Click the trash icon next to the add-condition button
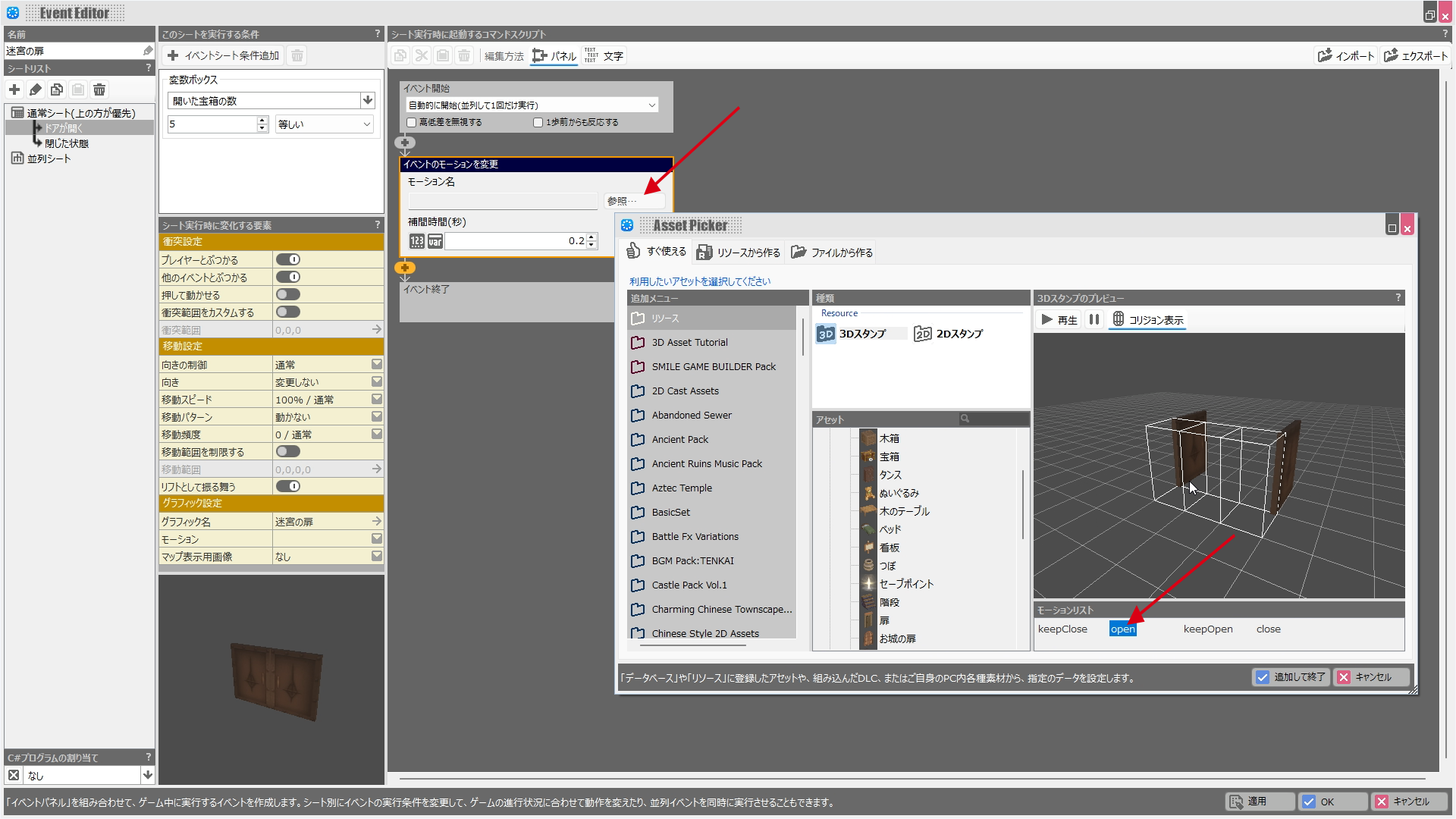This screenshot has height=819, width=1456. pos(297,55)
